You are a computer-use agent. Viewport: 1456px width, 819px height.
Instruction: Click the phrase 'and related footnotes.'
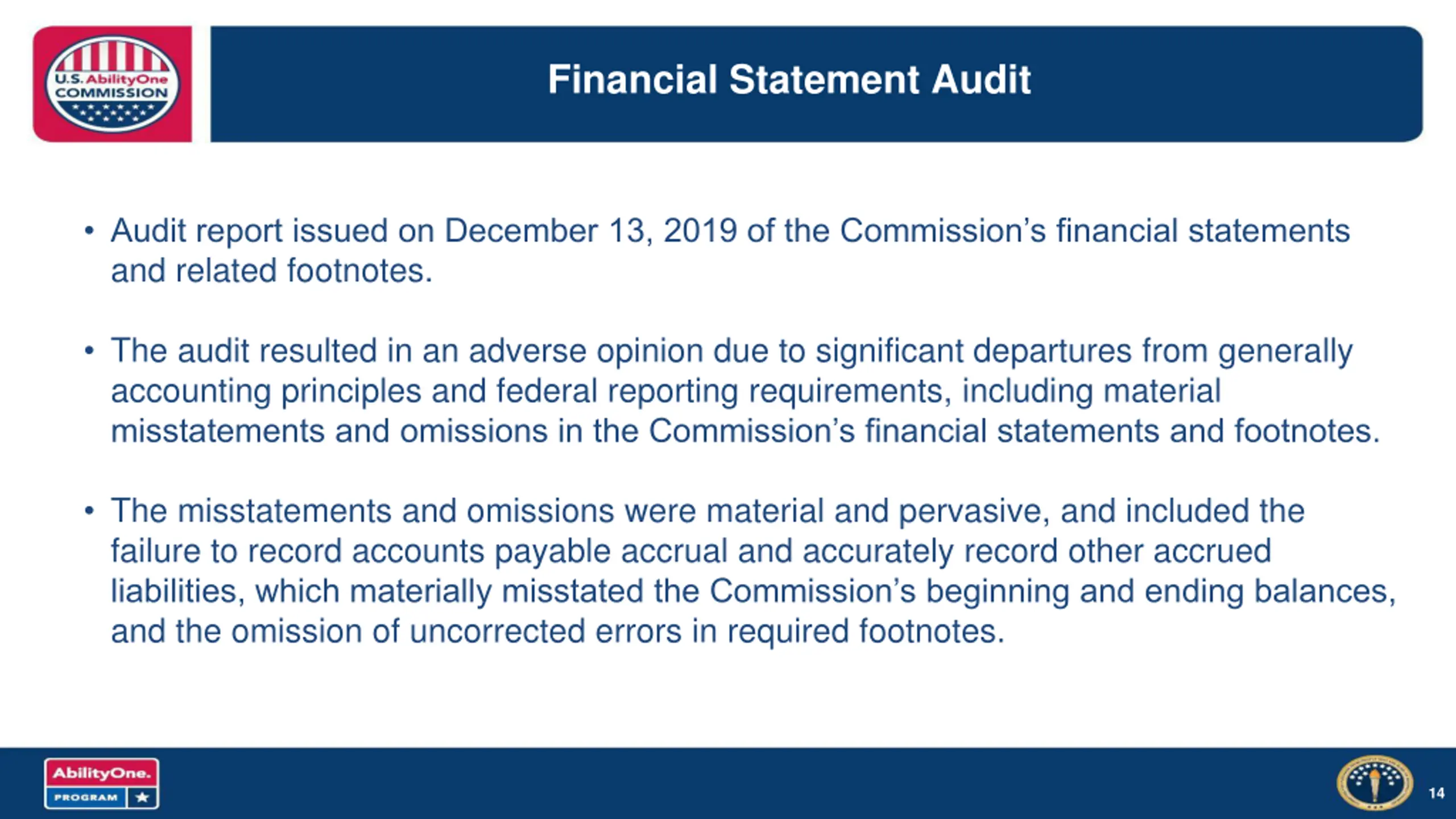coord(271,271)
